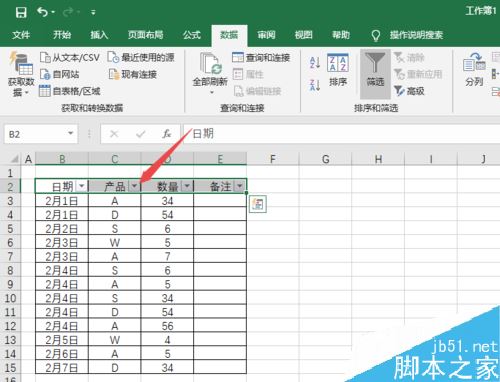Click the Quick Analysis icon beside table

[258, 204]
